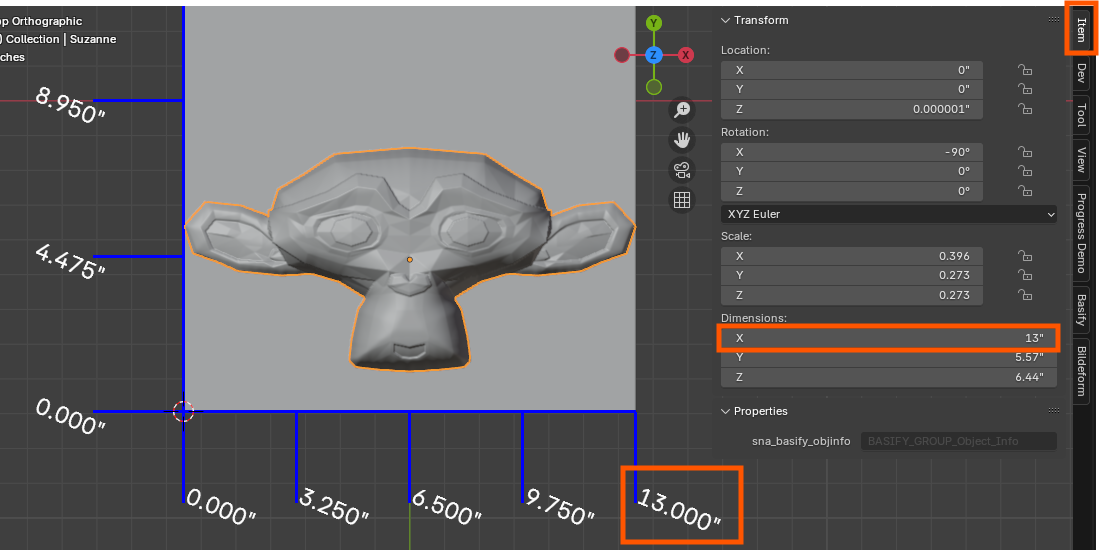This screenshot has width=1100, height=550.
Task: Click the Suzanne object origin dot
Action: coord(410,260)
